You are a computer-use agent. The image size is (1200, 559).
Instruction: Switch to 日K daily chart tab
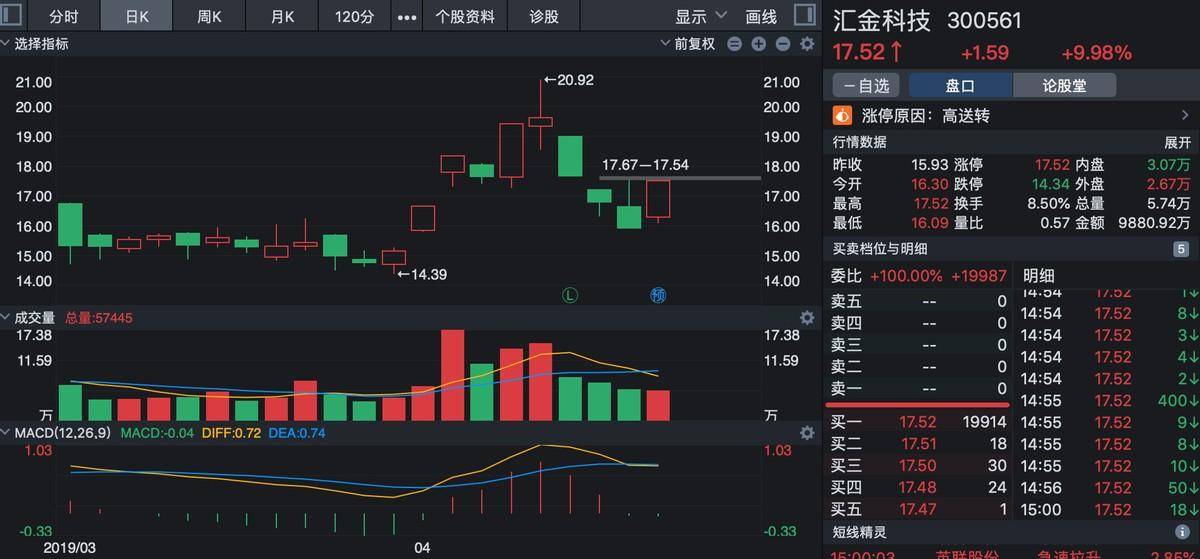click(x=137, y=17)
